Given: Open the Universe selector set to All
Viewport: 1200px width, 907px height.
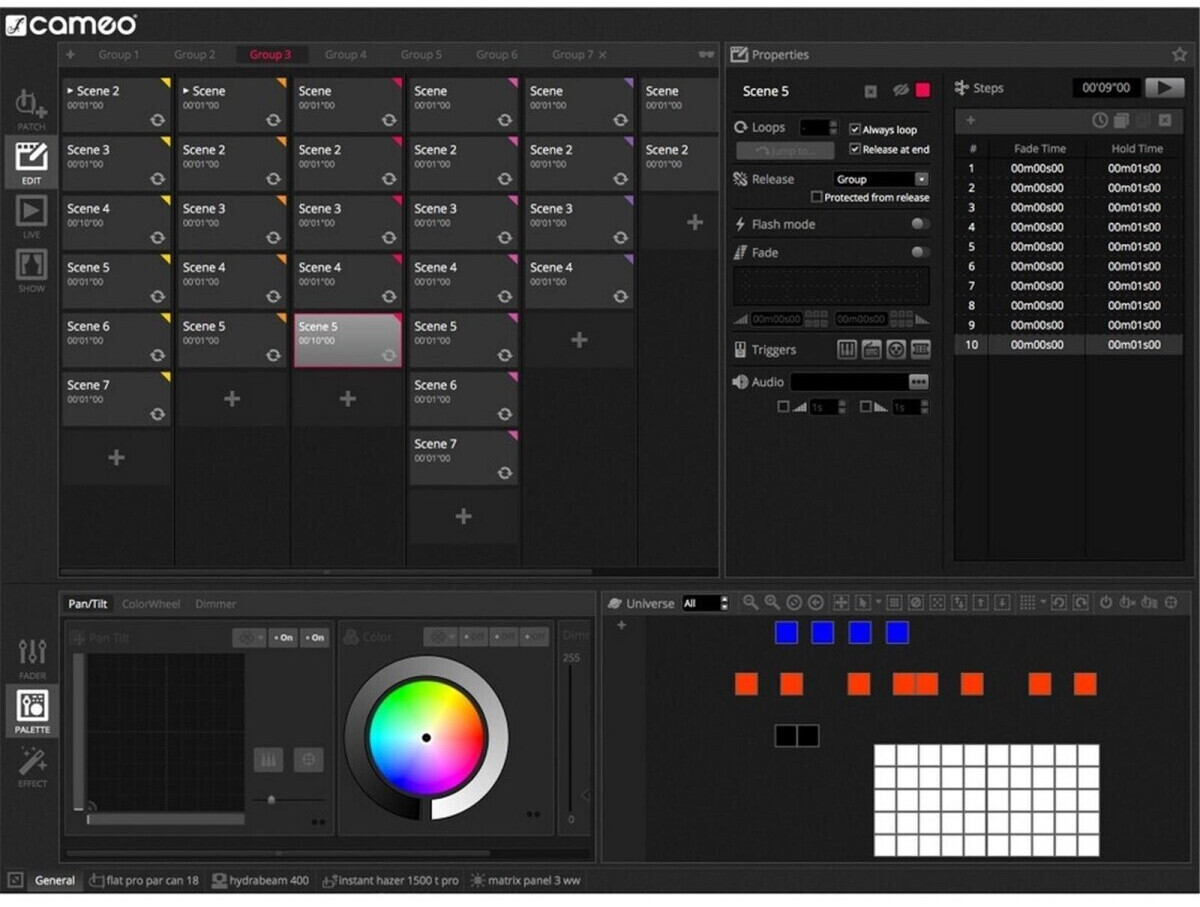Looking at the screenshot, I should [705, 603].
